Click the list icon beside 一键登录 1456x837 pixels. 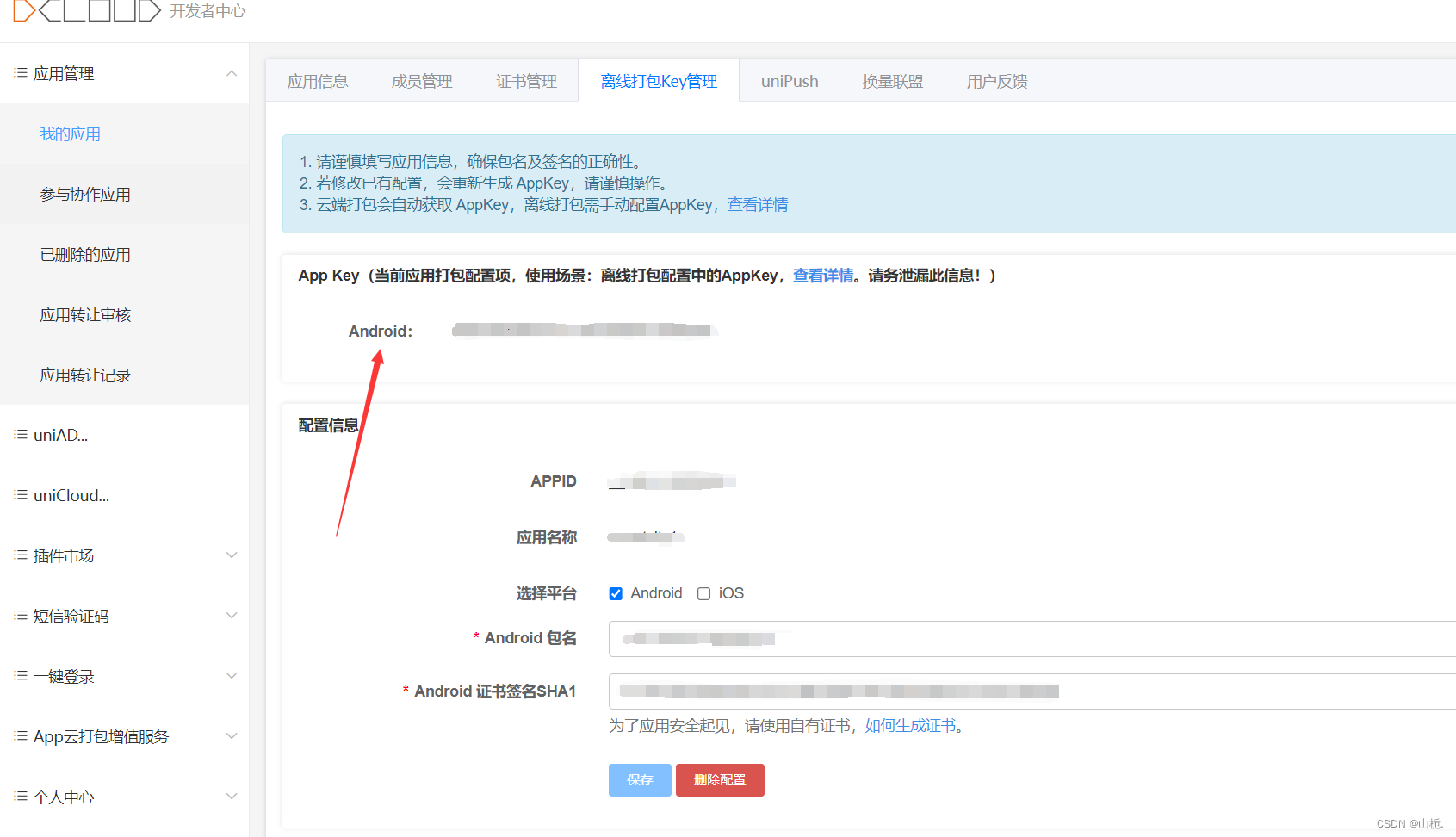coord(21,676)
